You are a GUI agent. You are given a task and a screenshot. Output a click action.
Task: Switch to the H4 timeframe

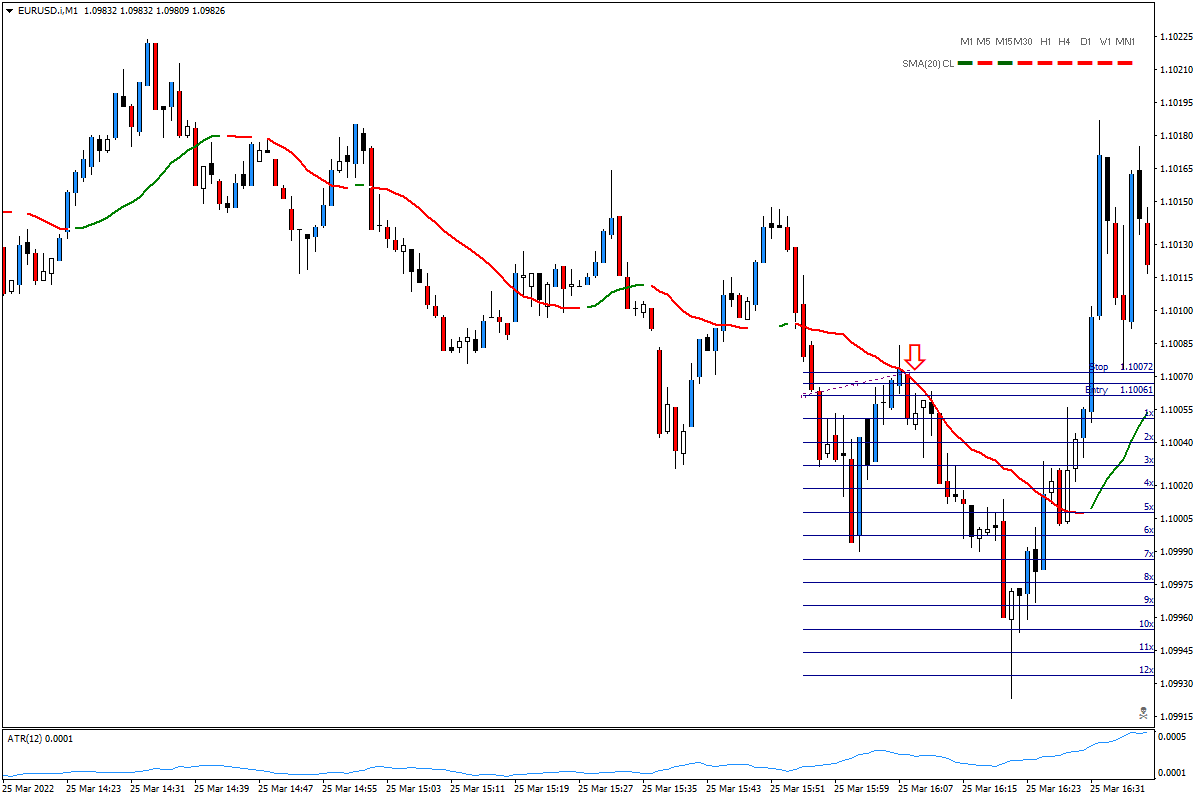(x=1063, y=42)
